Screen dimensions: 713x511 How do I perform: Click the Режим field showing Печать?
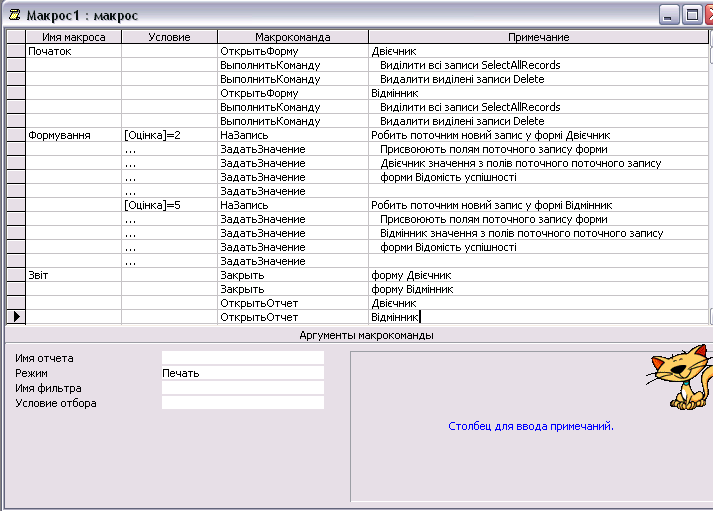[x=243, y=373]
